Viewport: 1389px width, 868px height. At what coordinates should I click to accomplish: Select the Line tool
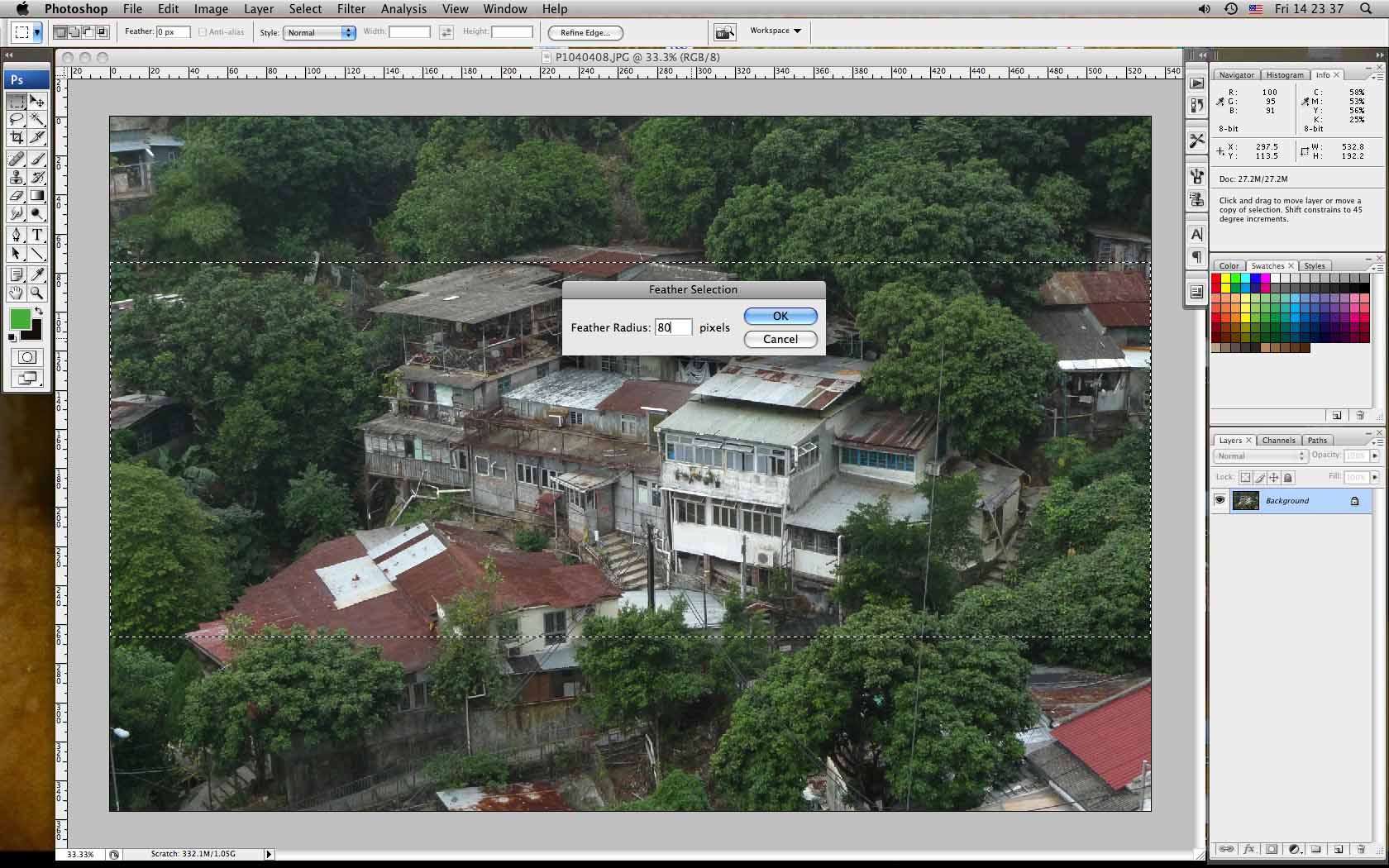[37, 254]
